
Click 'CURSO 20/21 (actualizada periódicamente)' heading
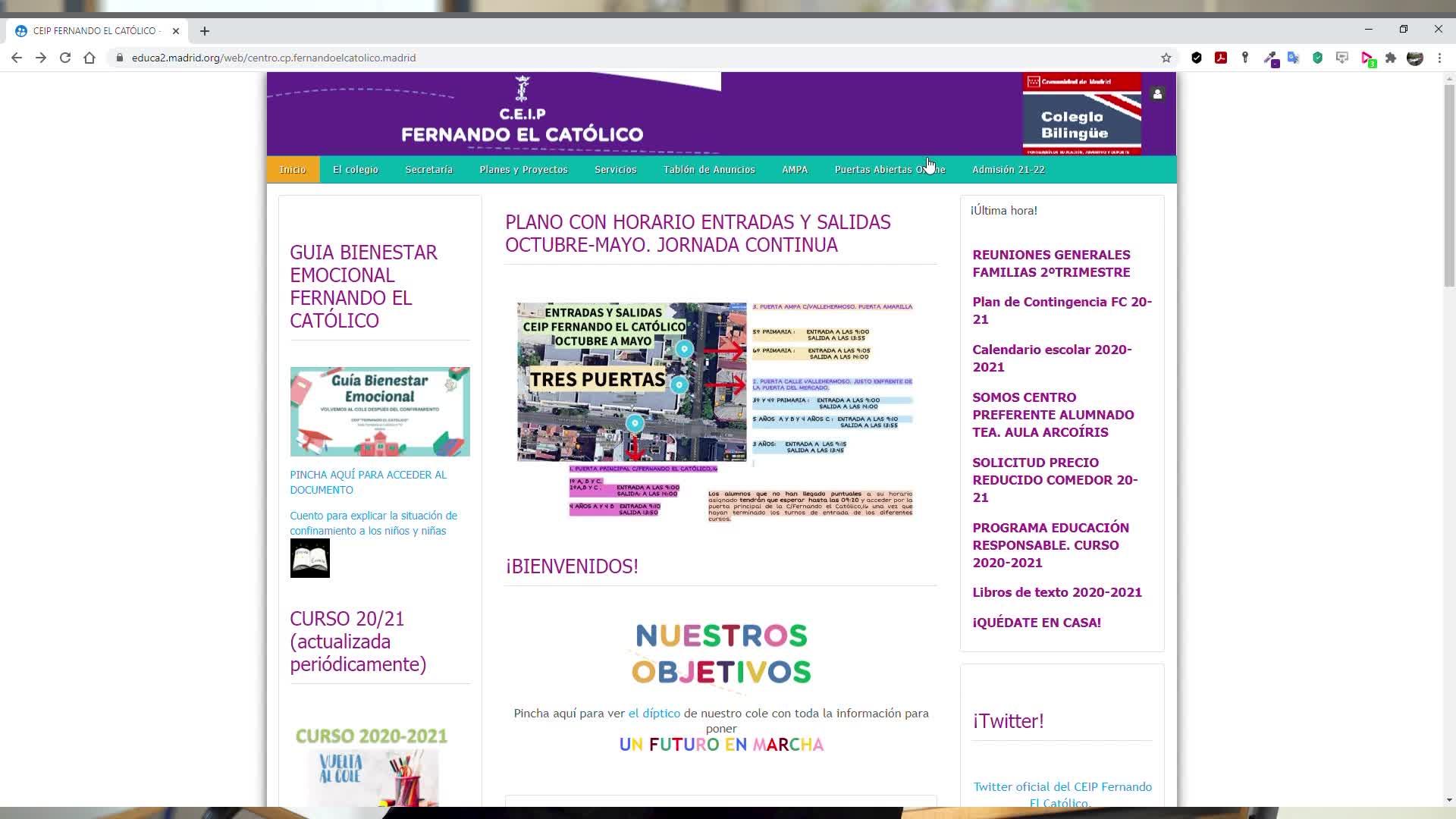[359, 642]
